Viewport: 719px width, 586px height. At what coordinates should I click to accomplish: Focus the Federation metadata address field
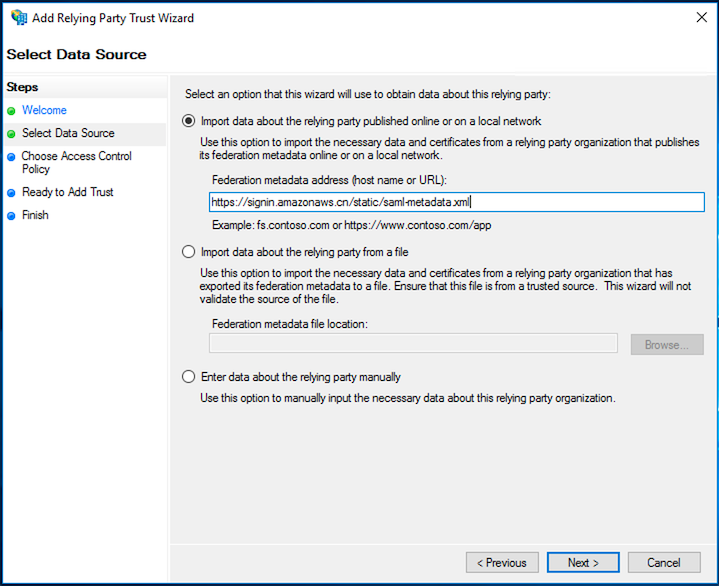457,202
